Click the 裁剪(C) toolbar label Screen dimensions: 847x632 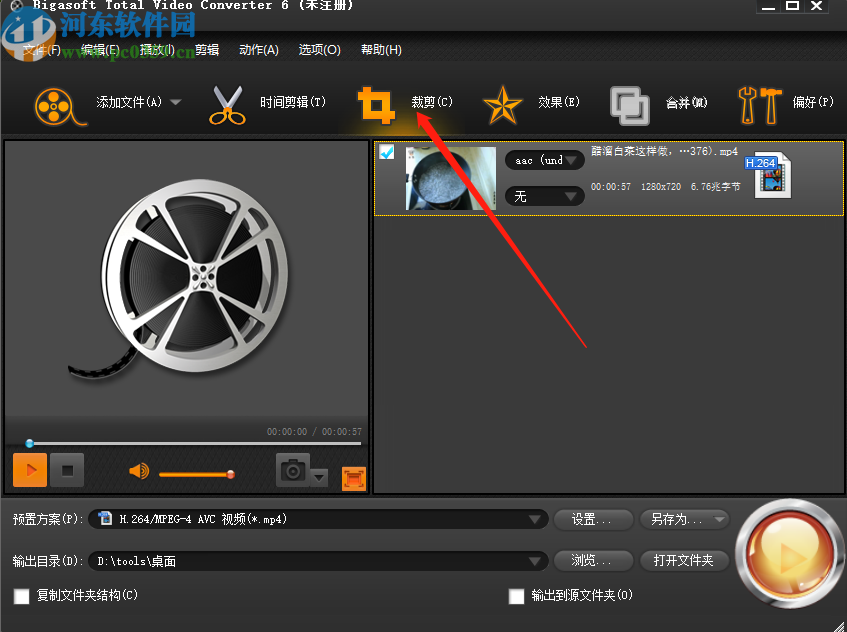pos(432,102)
